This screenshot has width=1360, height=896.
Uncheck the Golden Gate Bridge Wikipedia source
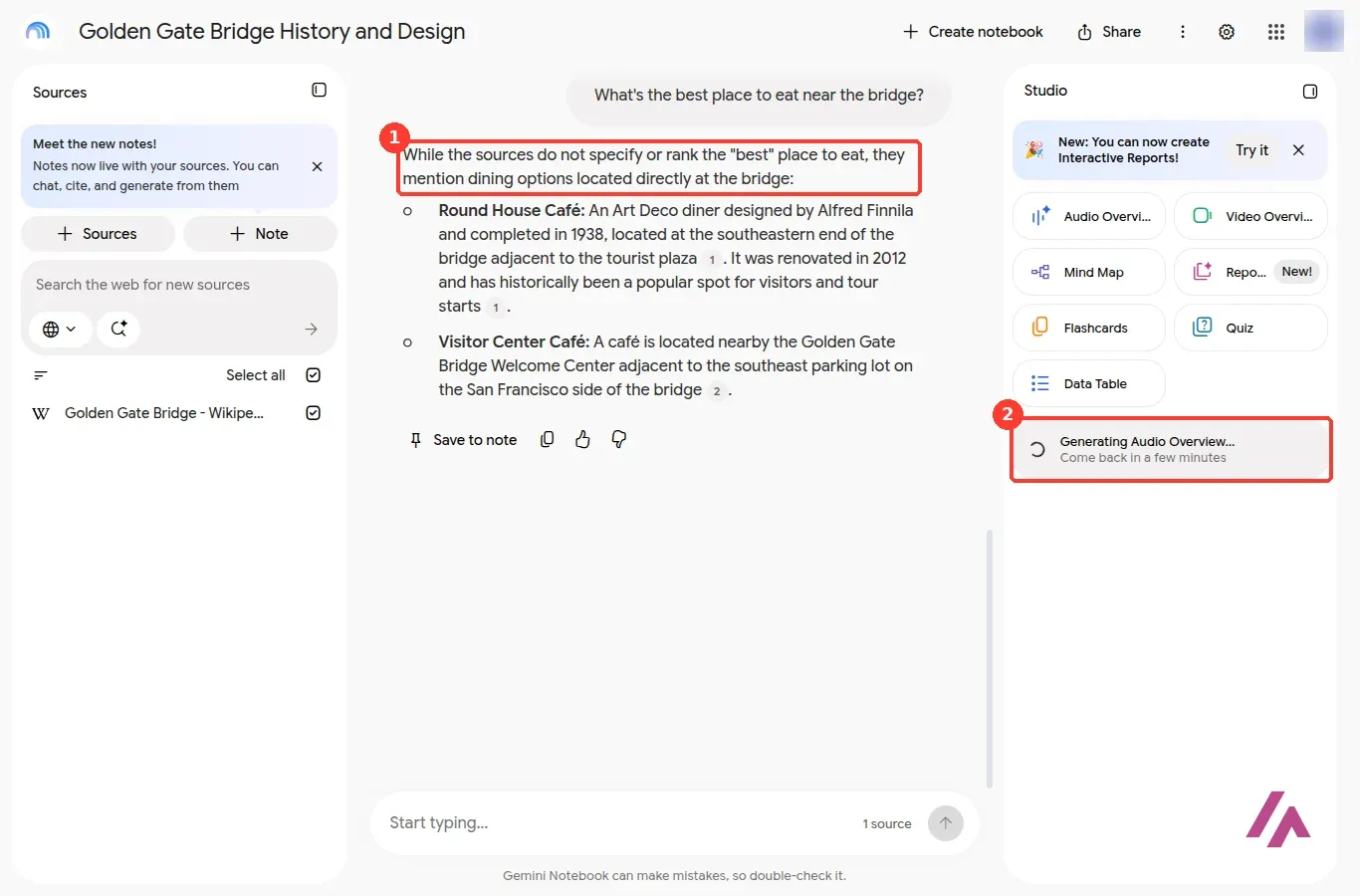[313, 413]
